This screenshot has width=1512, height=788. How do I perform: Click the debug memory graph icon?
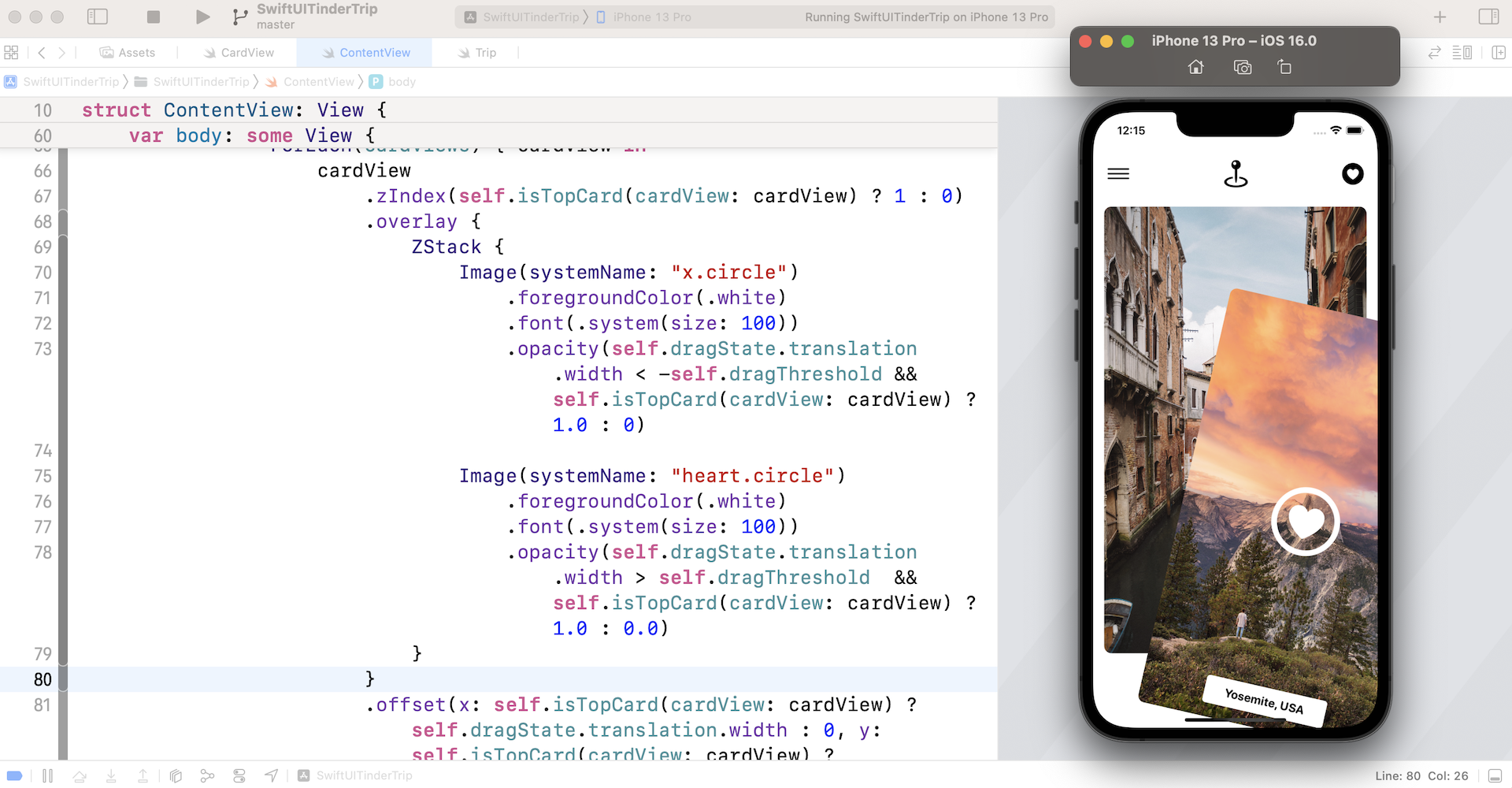(207, 776)
